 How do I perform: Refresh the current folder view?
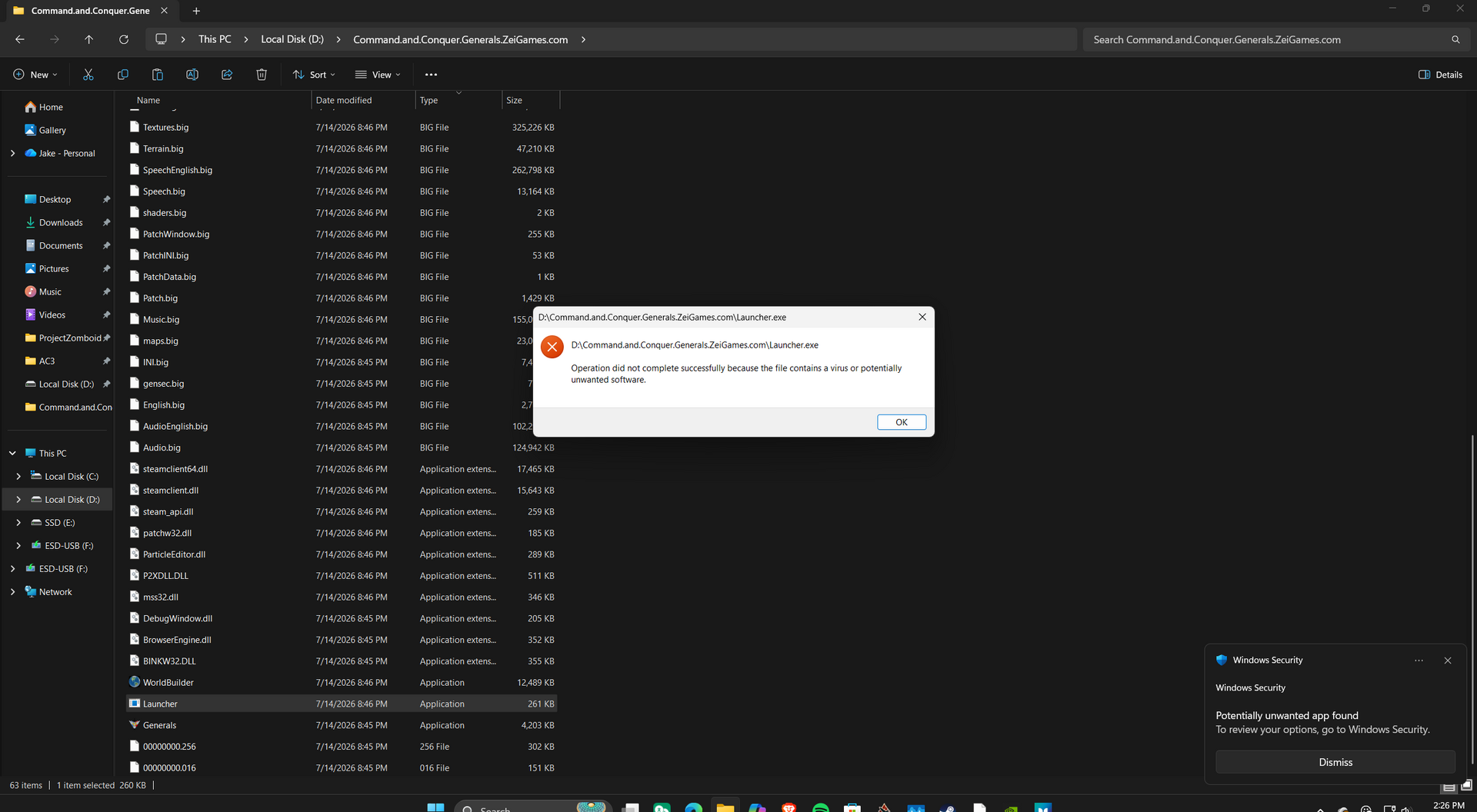click(124, 39)
